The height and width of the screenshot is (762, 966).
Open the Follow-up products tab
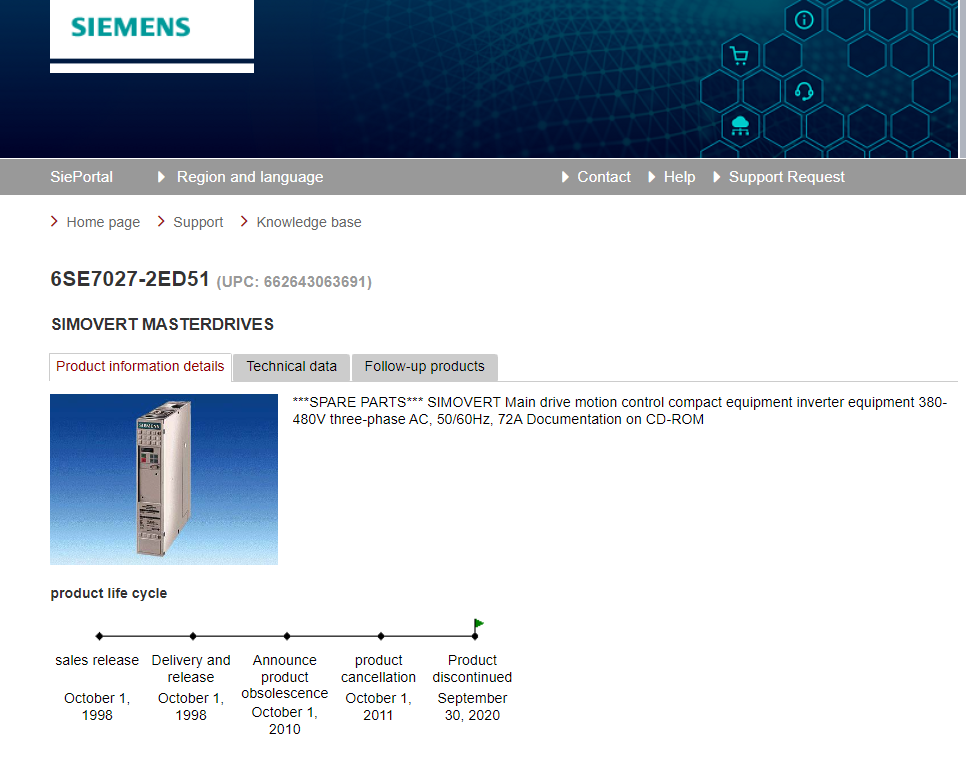[424, 367]
